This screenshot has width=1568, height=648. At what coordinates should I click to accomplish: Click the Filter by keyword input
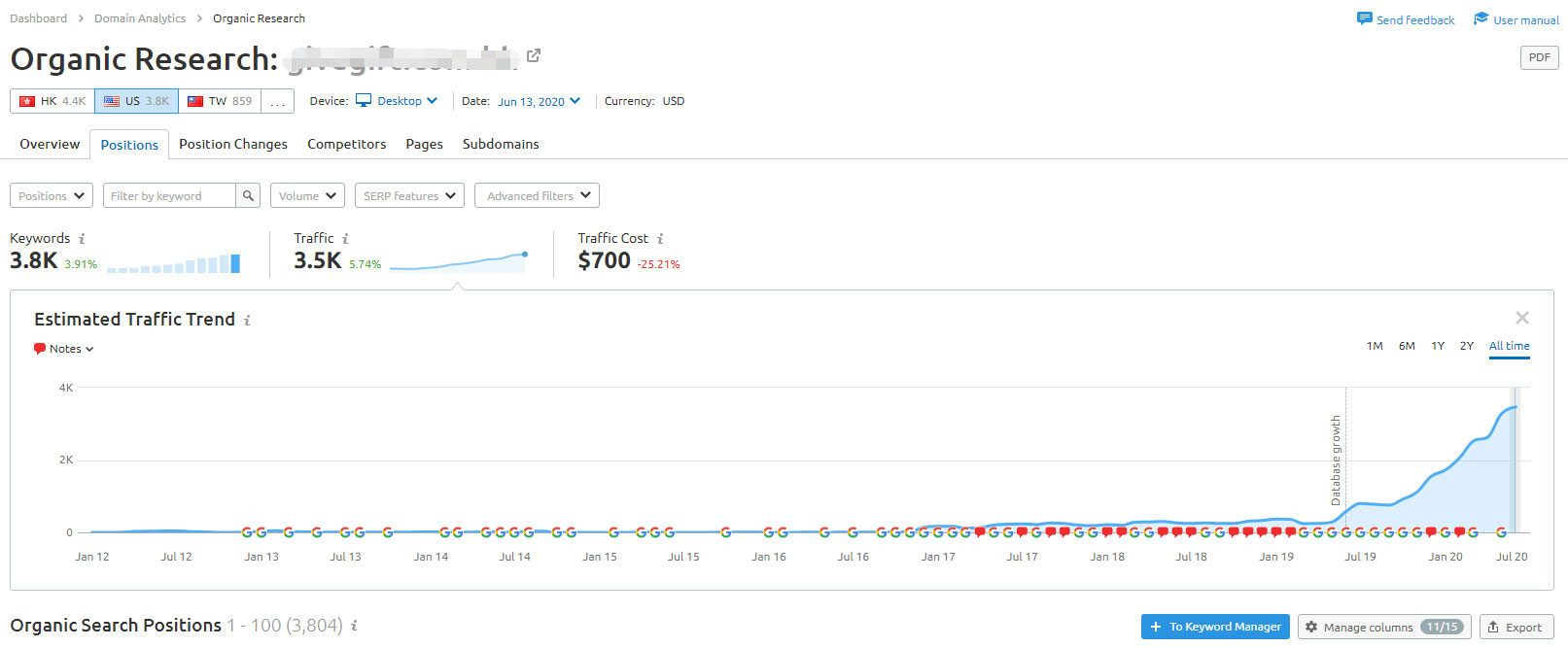point(169,195)
